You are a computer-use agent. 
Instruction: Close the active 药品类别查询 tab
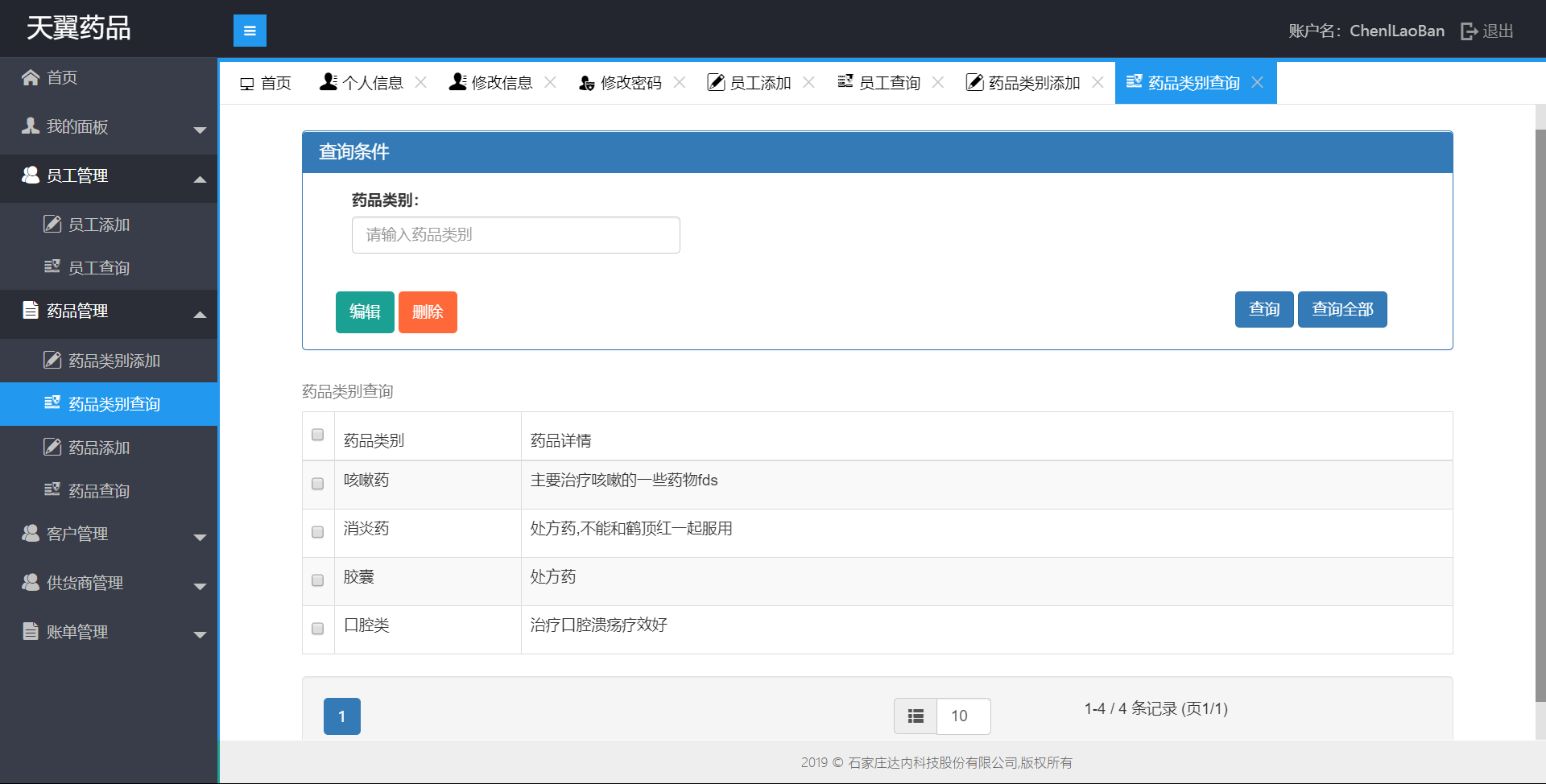1258,82
